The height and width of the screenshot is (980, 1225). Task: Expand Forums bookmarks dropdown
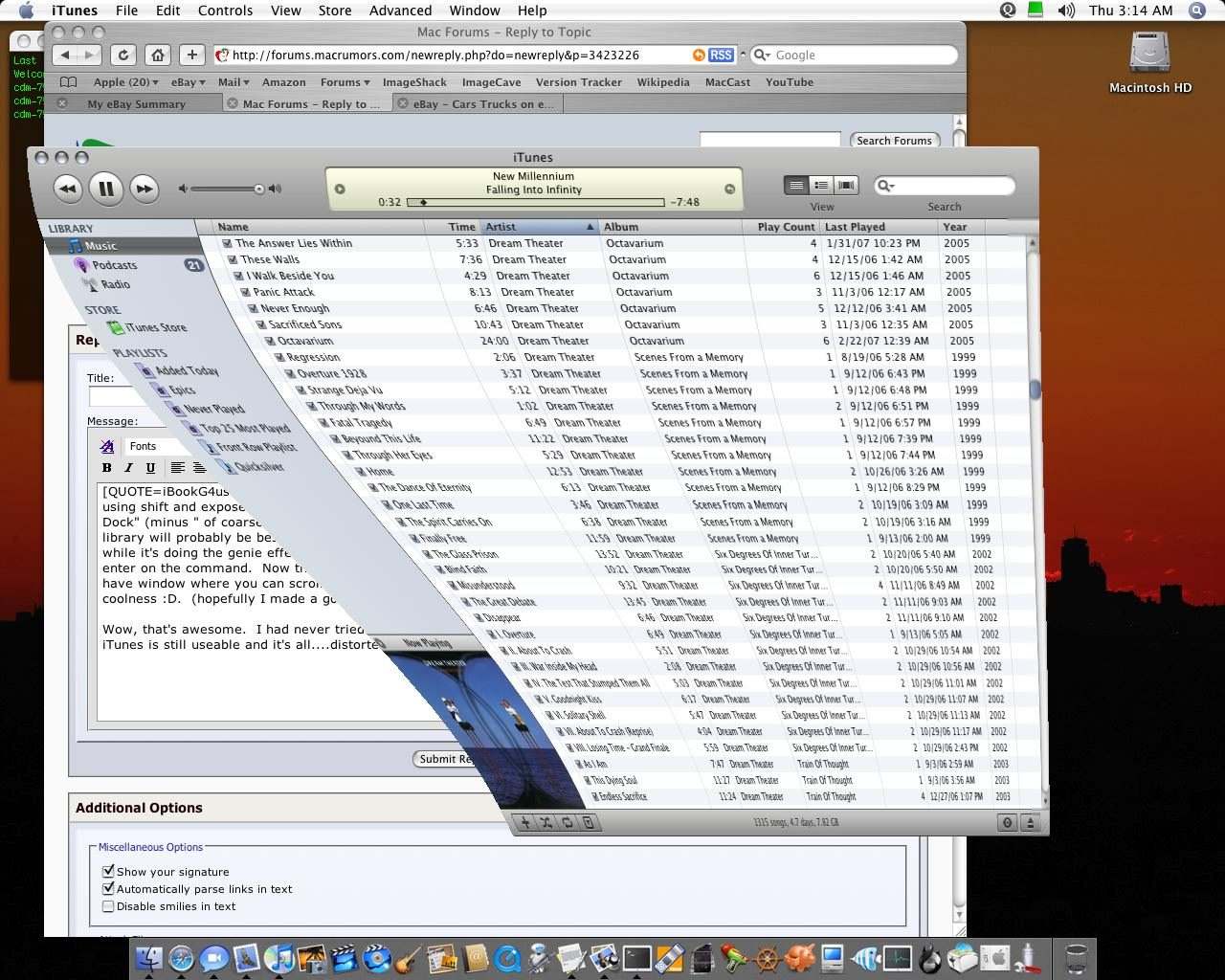[x=345, y=82]
